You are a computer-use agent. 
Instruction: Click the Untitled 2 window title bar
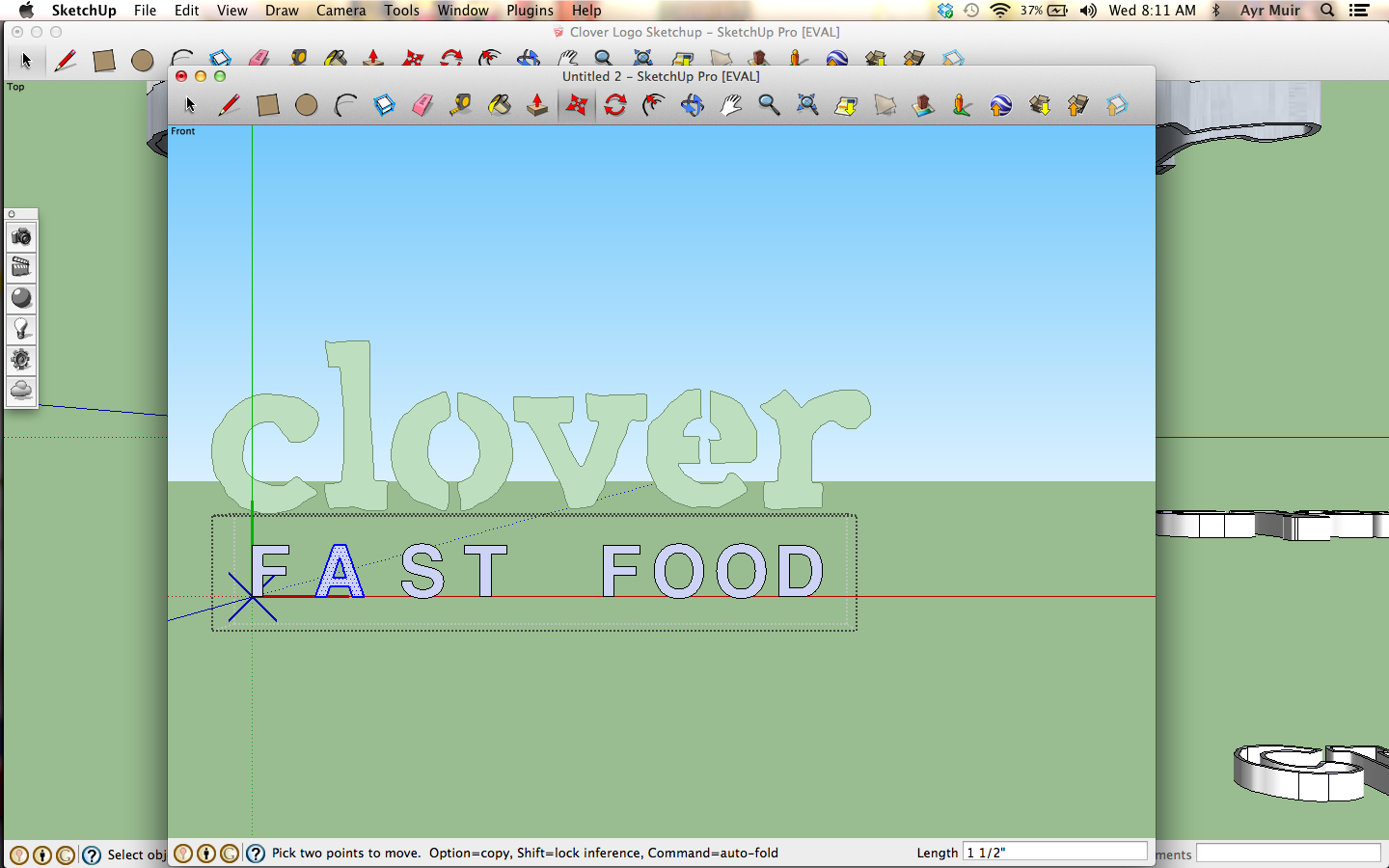point(661,76)
